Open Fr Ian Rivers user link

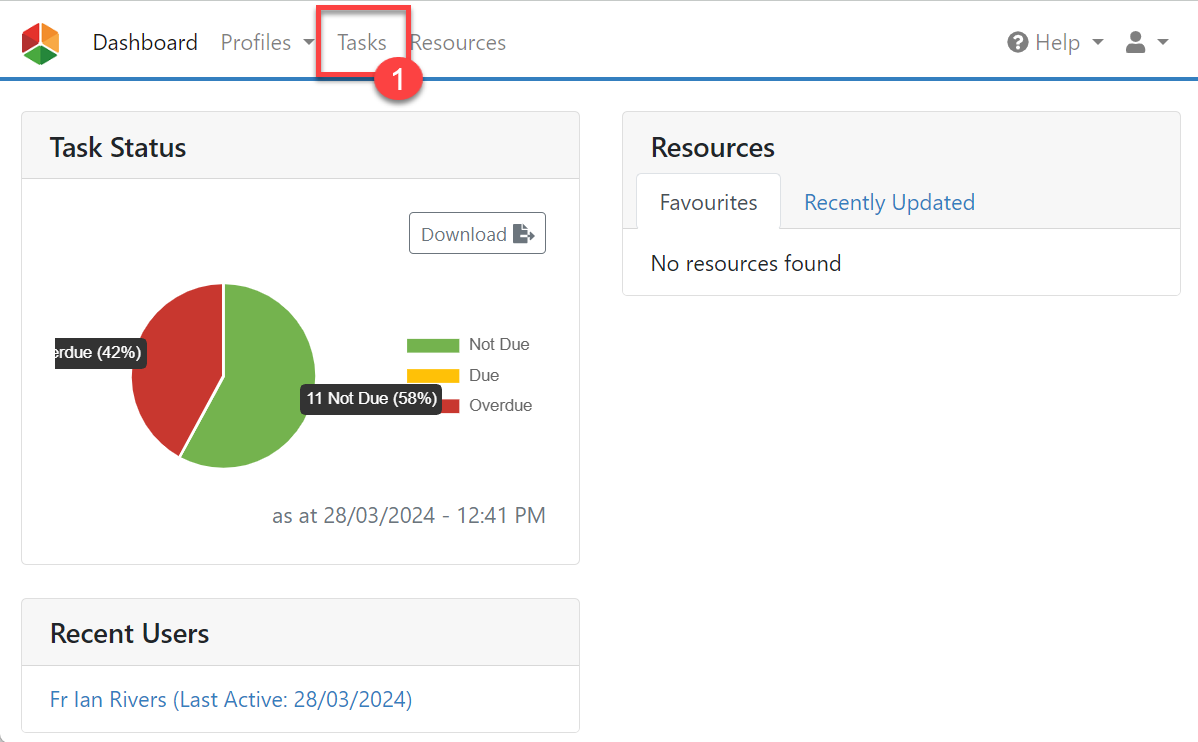(231, 699)
